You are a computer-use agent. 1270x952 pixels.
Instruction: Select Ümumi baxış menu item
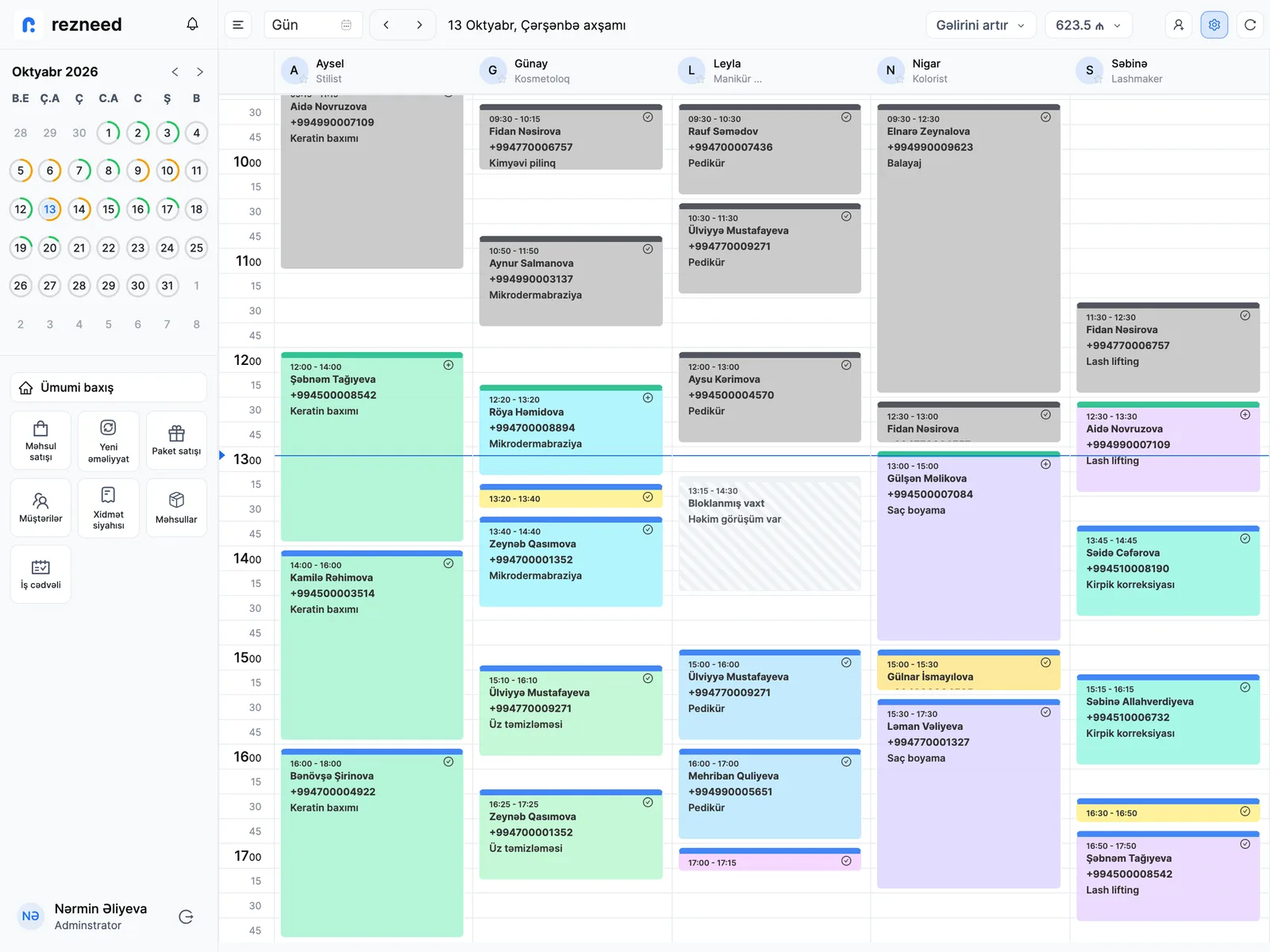tap(109, 387)
